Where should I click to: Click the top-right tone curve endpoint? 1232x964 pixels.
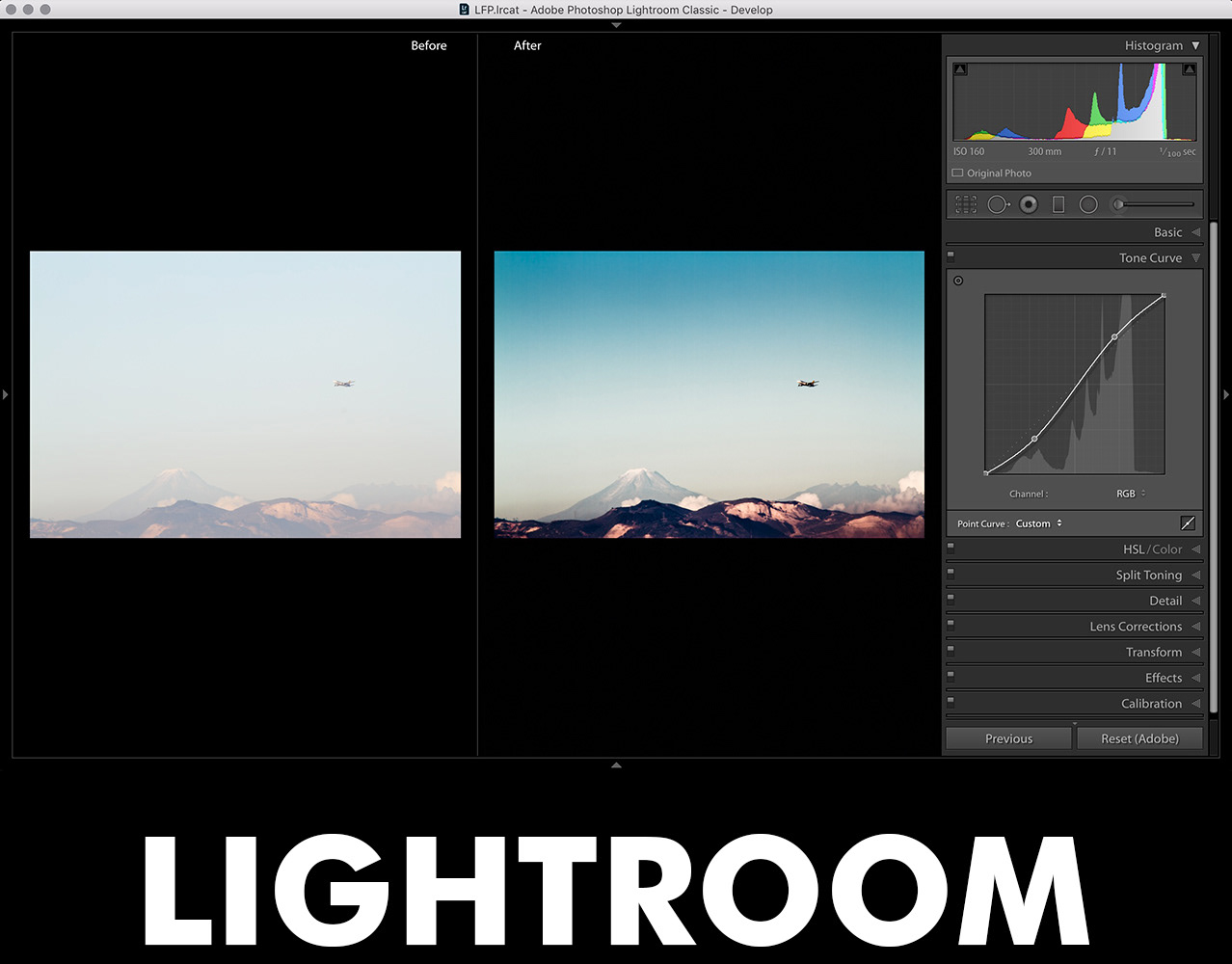[1164, 296]
